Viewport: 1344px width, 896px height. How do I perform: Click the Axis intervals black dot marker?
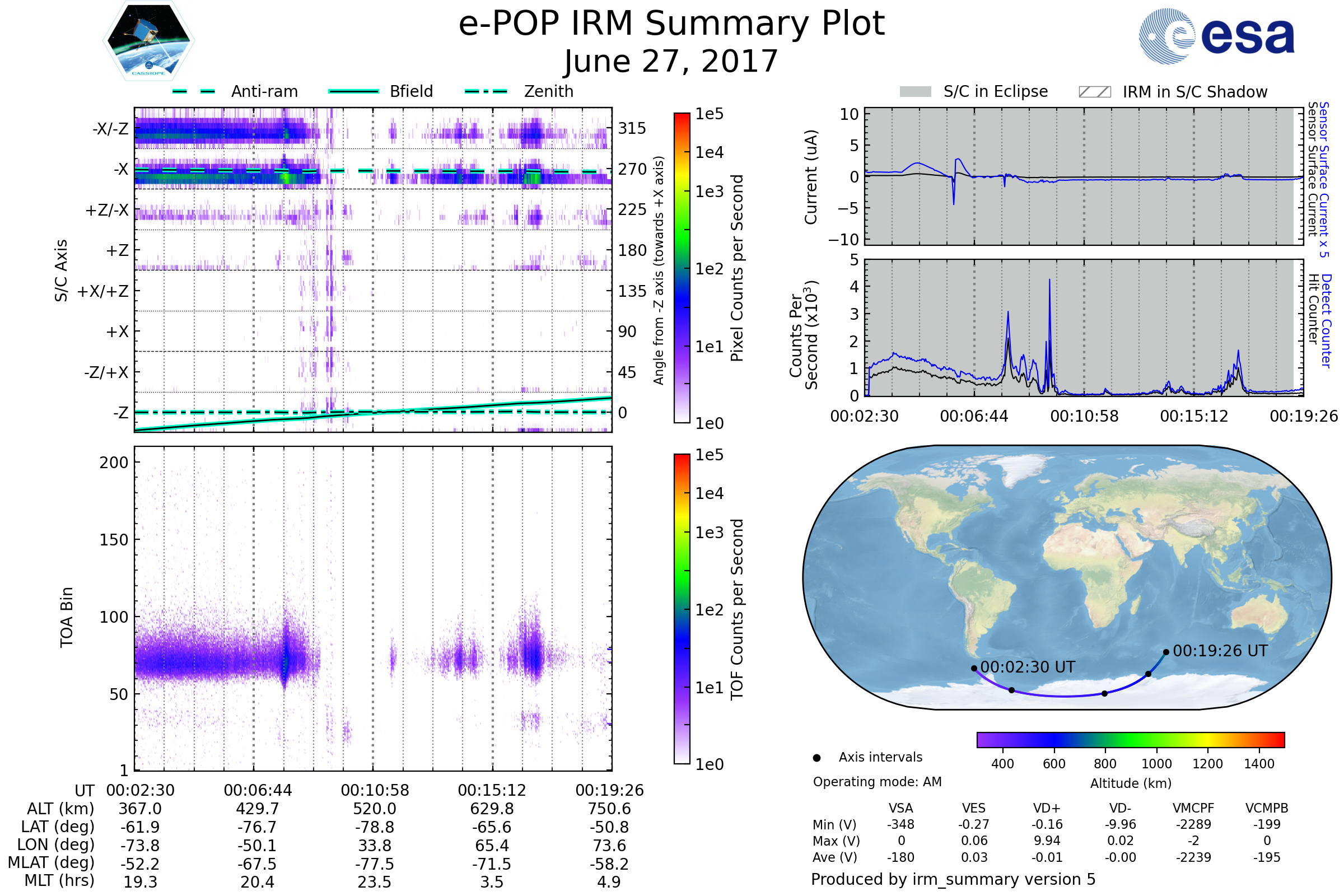817,758
